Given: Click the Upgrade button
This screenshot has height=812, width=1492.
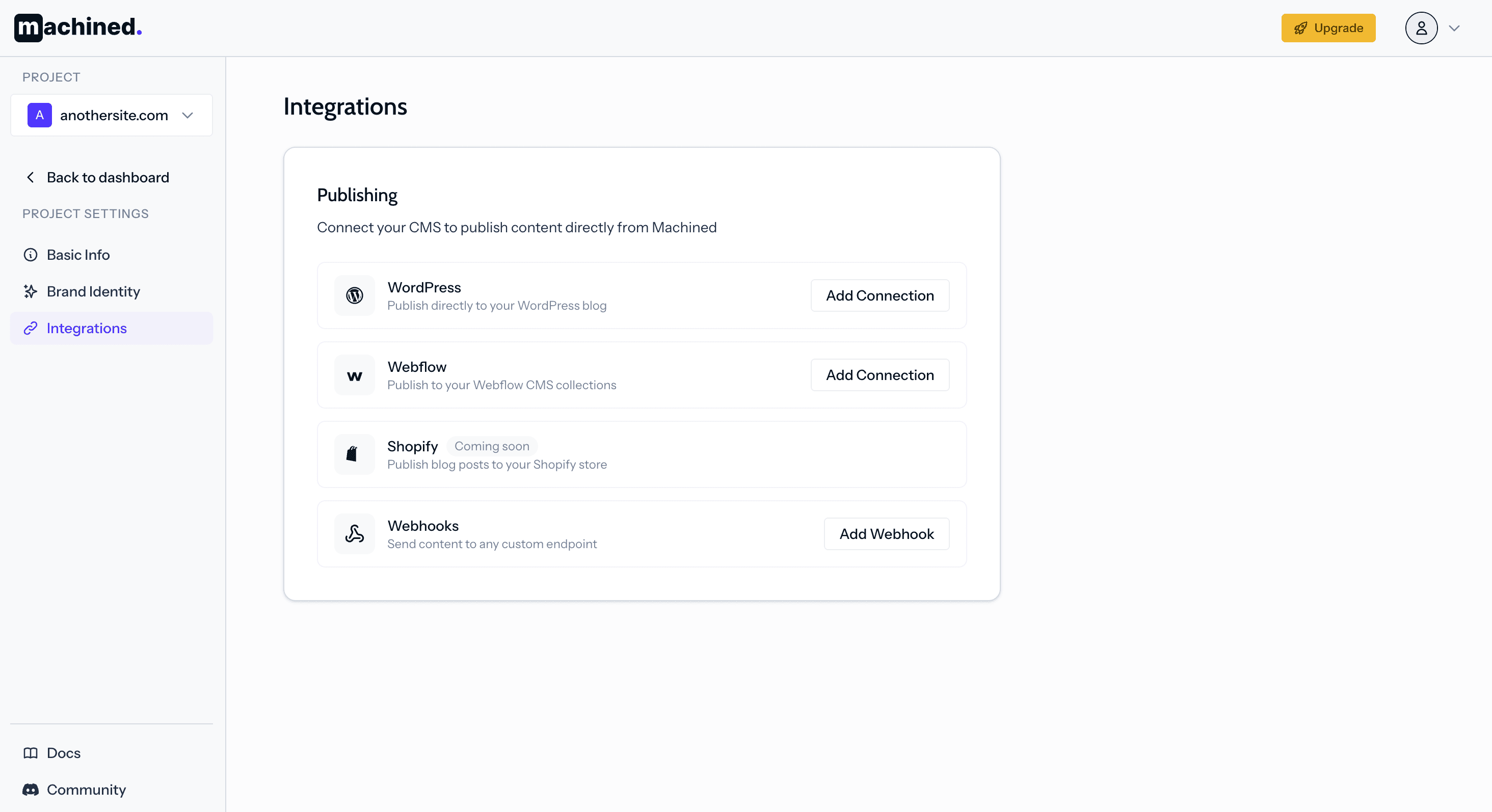Looking at the screenshot, I should tap(1328, 27).
